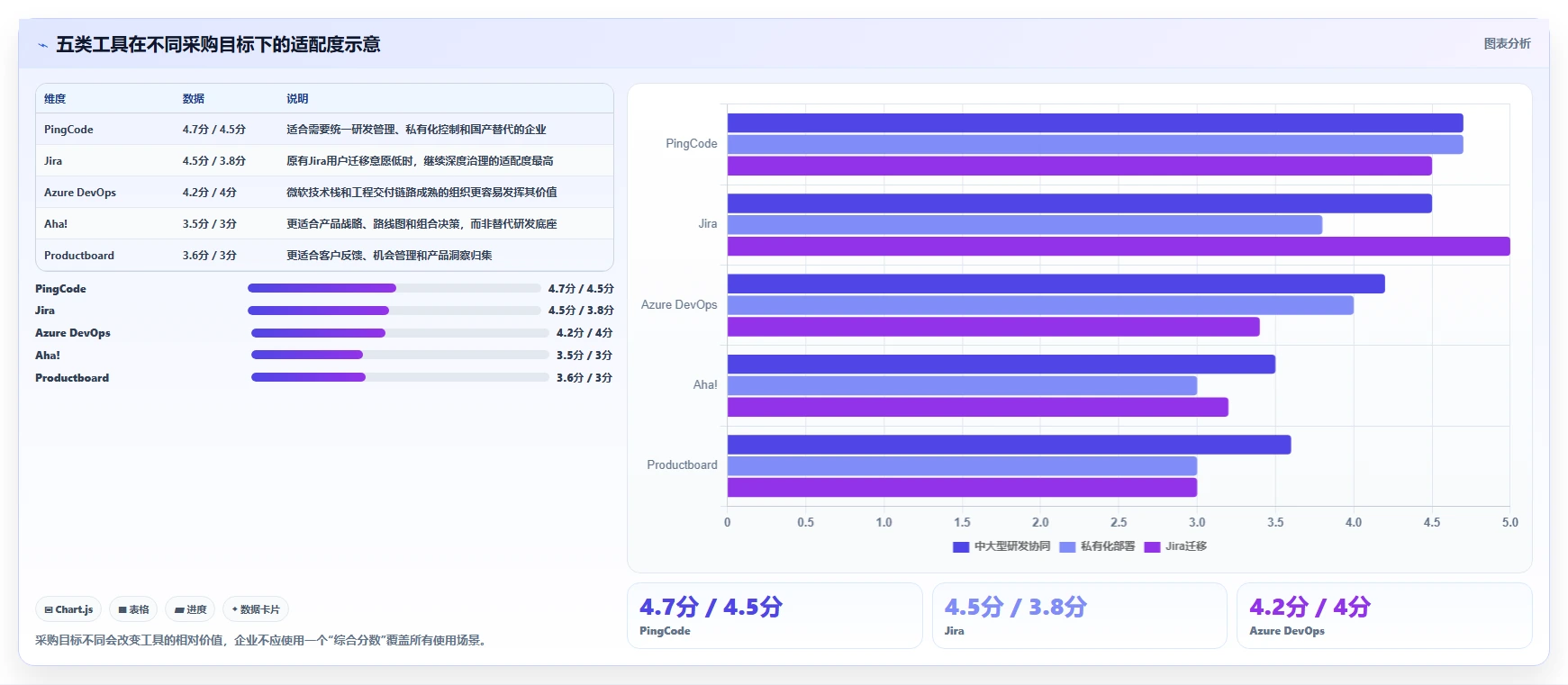Viewport: 1568px width, 685px height.
Task: Click the Productboard progress bar
Action: click(x=400, y=377)
